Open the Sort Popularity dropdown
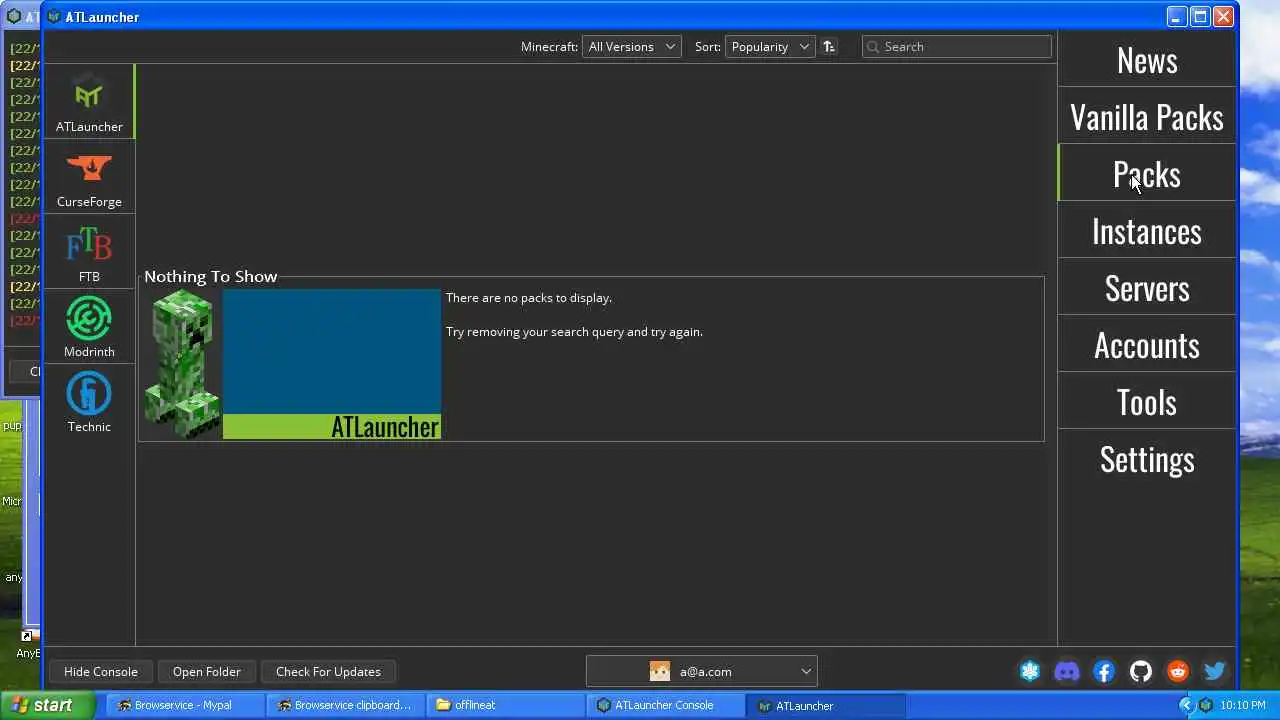Screen dimensions: 1280x720 [x=770, y=47]
